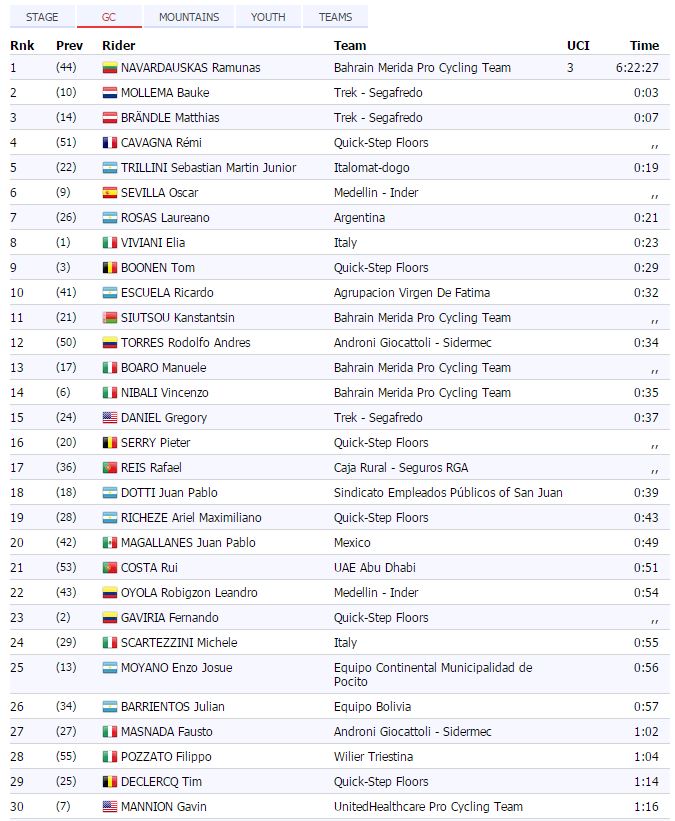Open UAE Abu Dhabi team page
This screenshot has width=675, height=821.
(375, 568)
